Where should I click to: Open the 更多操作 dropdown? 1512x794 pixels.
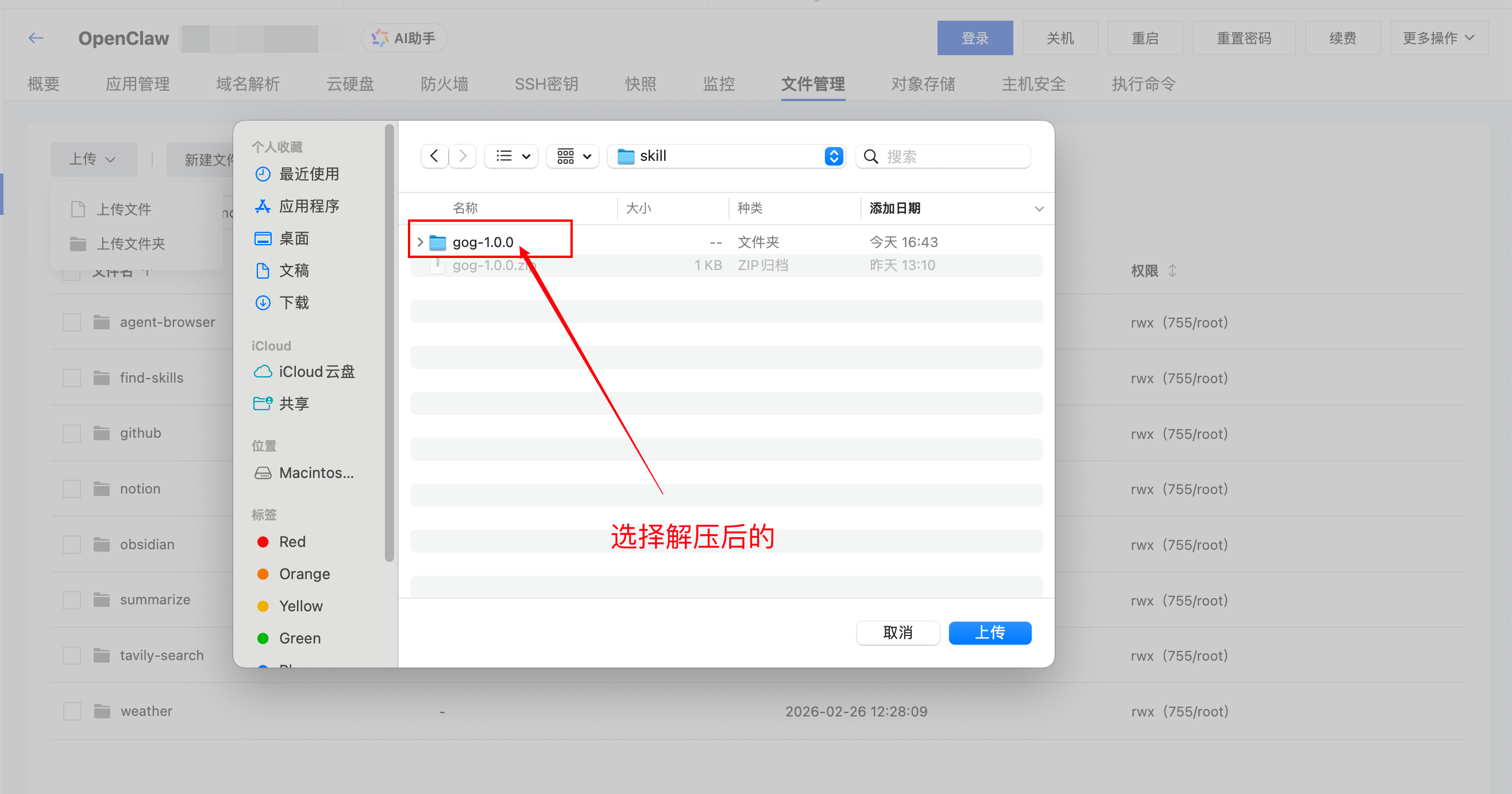(1438, 37)
